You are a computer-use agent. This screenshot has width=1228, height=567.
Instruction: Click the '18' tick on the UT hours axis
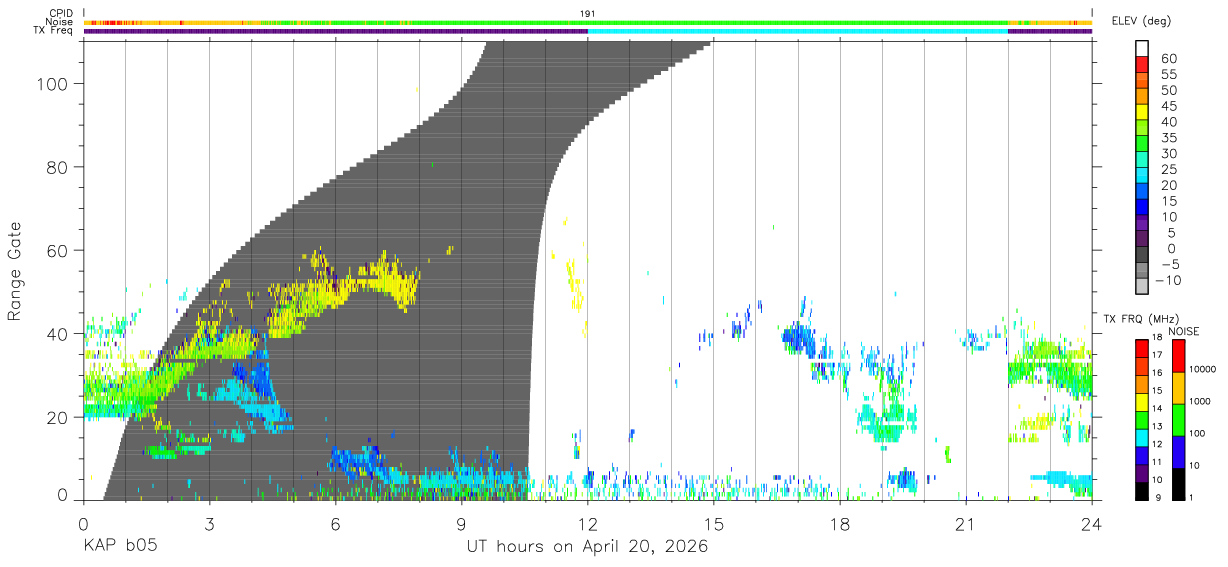pyautogui.click(x=839, y=524)
